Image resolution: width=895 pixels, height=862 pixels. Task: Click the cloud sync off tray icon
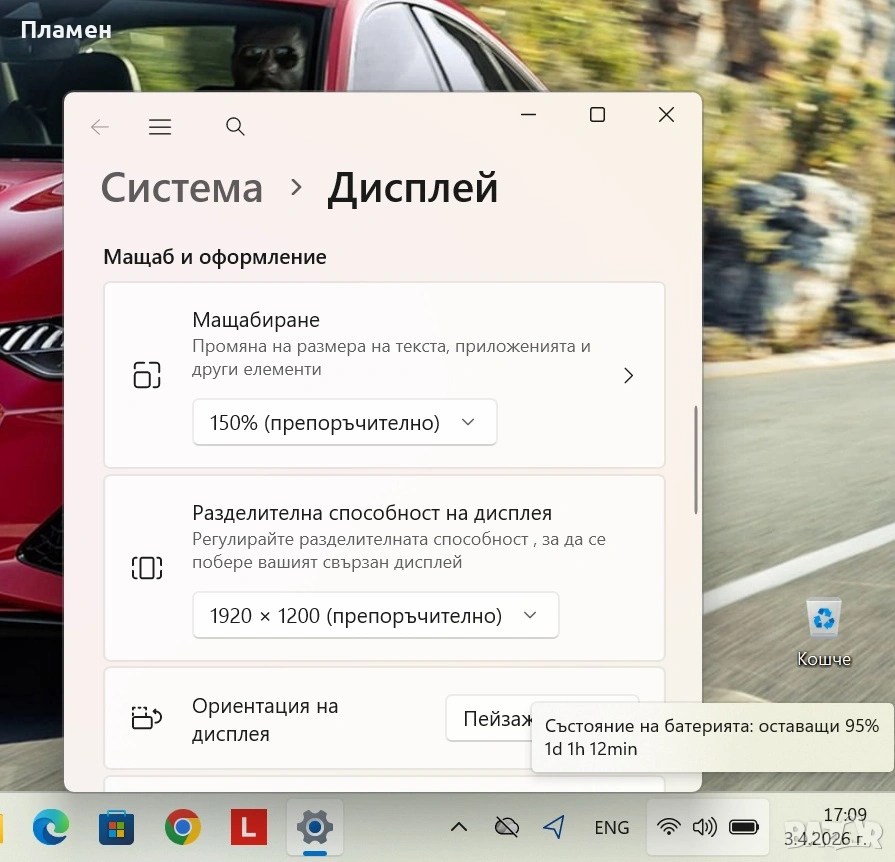(507, 827)
